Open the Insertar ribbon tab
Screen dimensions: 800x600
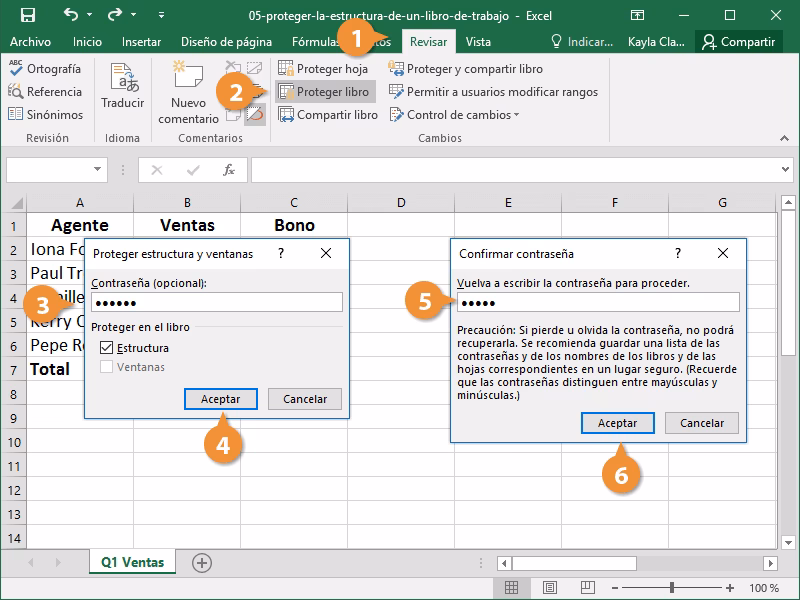(x=141, y=42)
